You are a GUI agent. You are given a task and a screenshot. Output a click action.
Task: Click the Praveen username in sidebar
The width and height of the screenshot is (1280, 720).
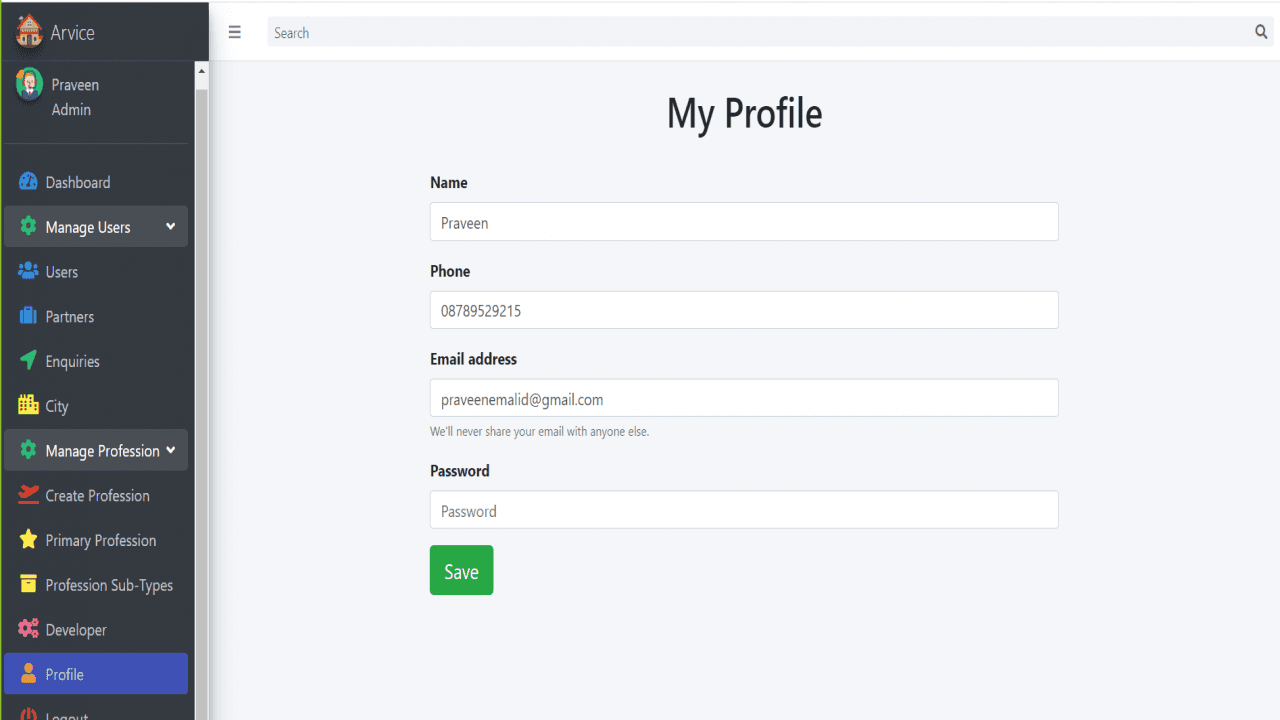(75, 85)
